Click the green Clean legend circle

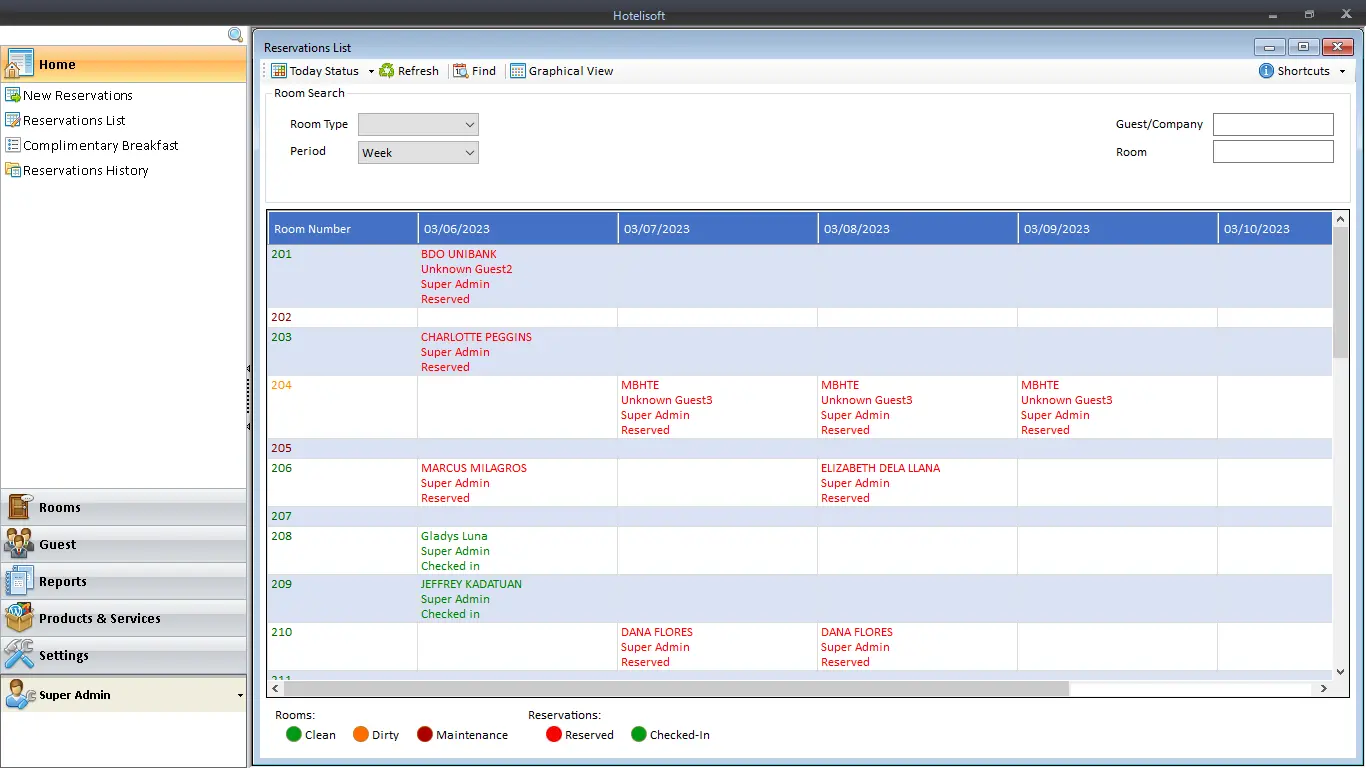coord(293,734)
